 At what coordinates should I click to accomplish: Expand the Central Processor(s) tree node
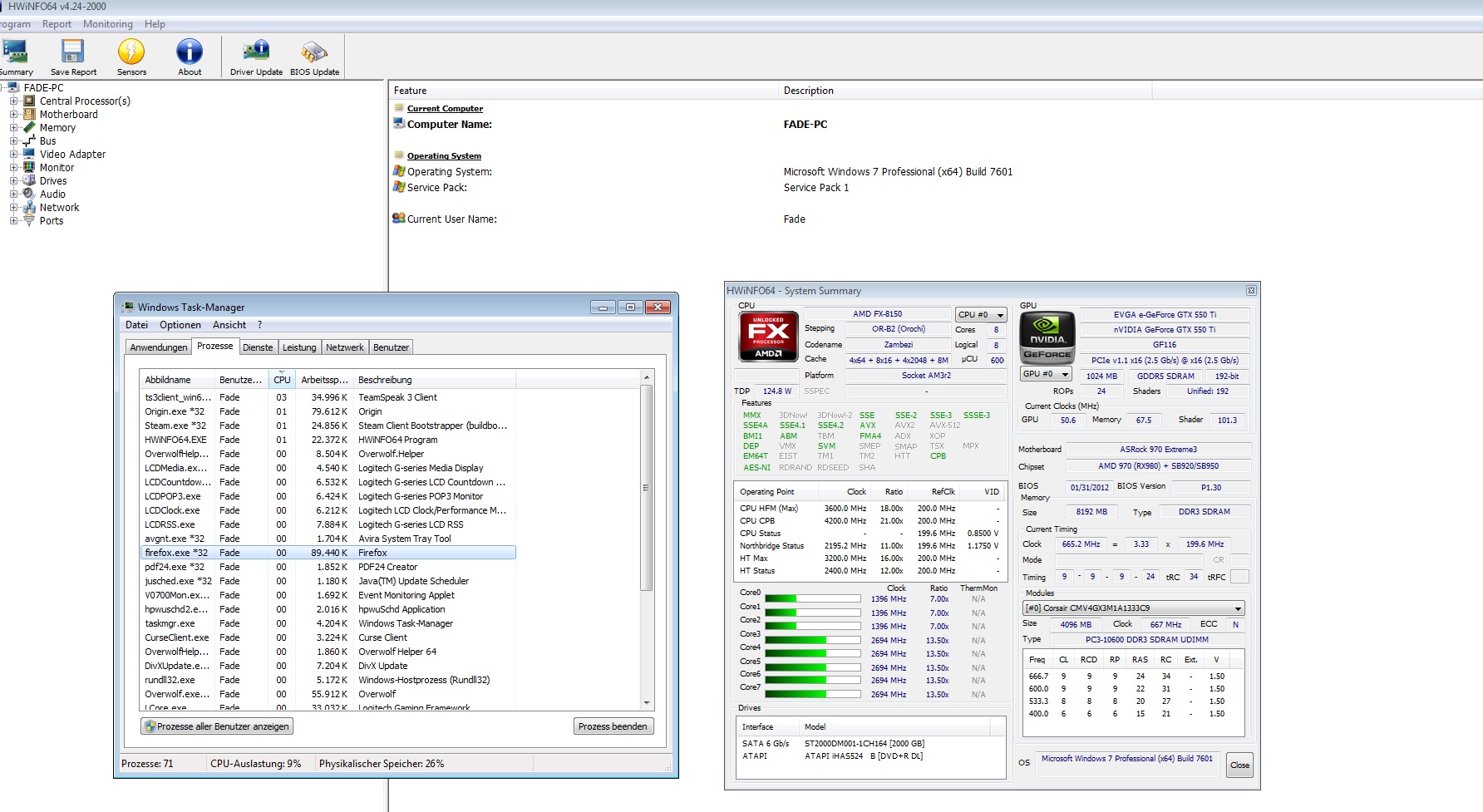(x=13, y=101)
